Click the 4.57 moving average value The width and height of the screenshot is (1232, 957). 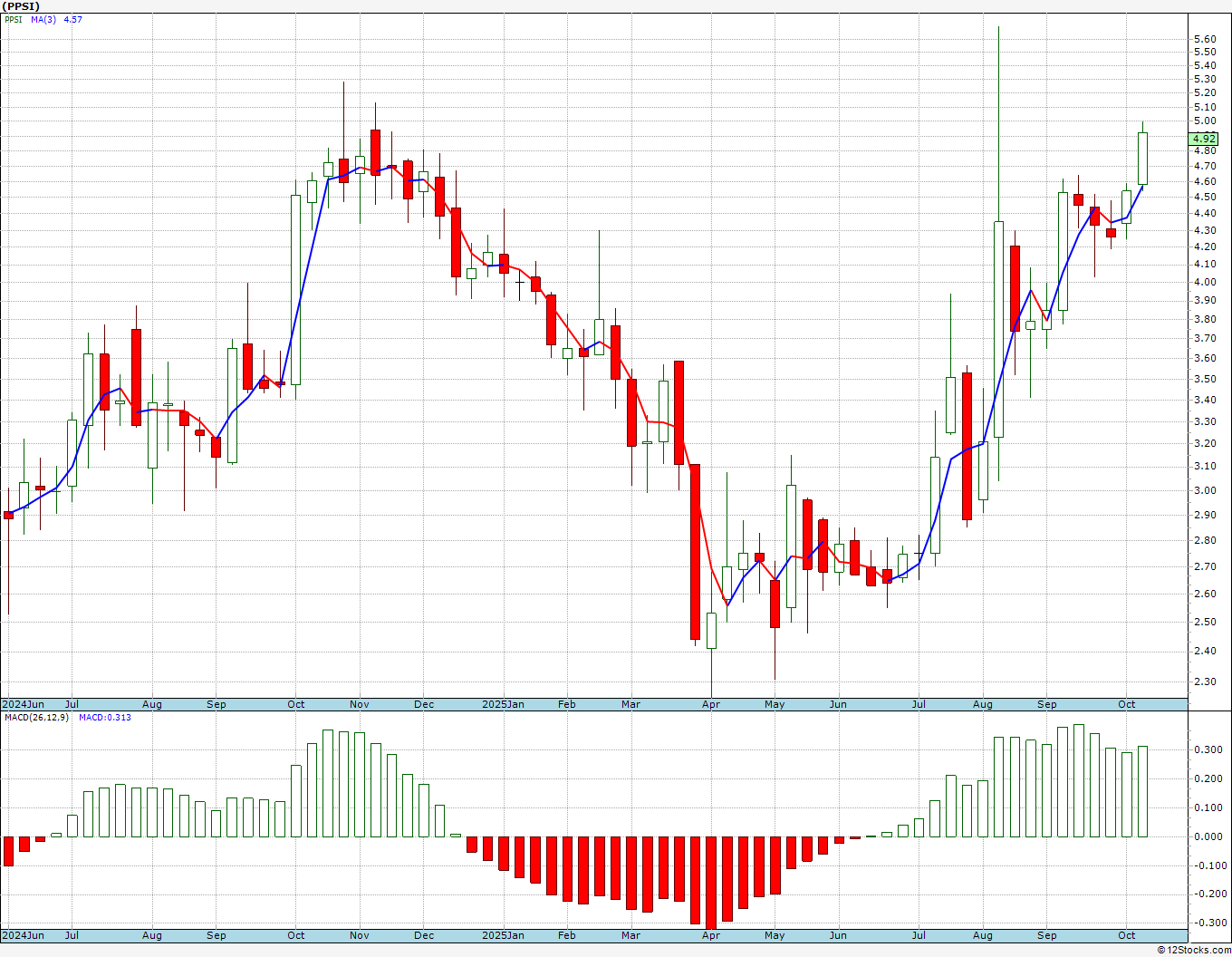coord(72,19)
